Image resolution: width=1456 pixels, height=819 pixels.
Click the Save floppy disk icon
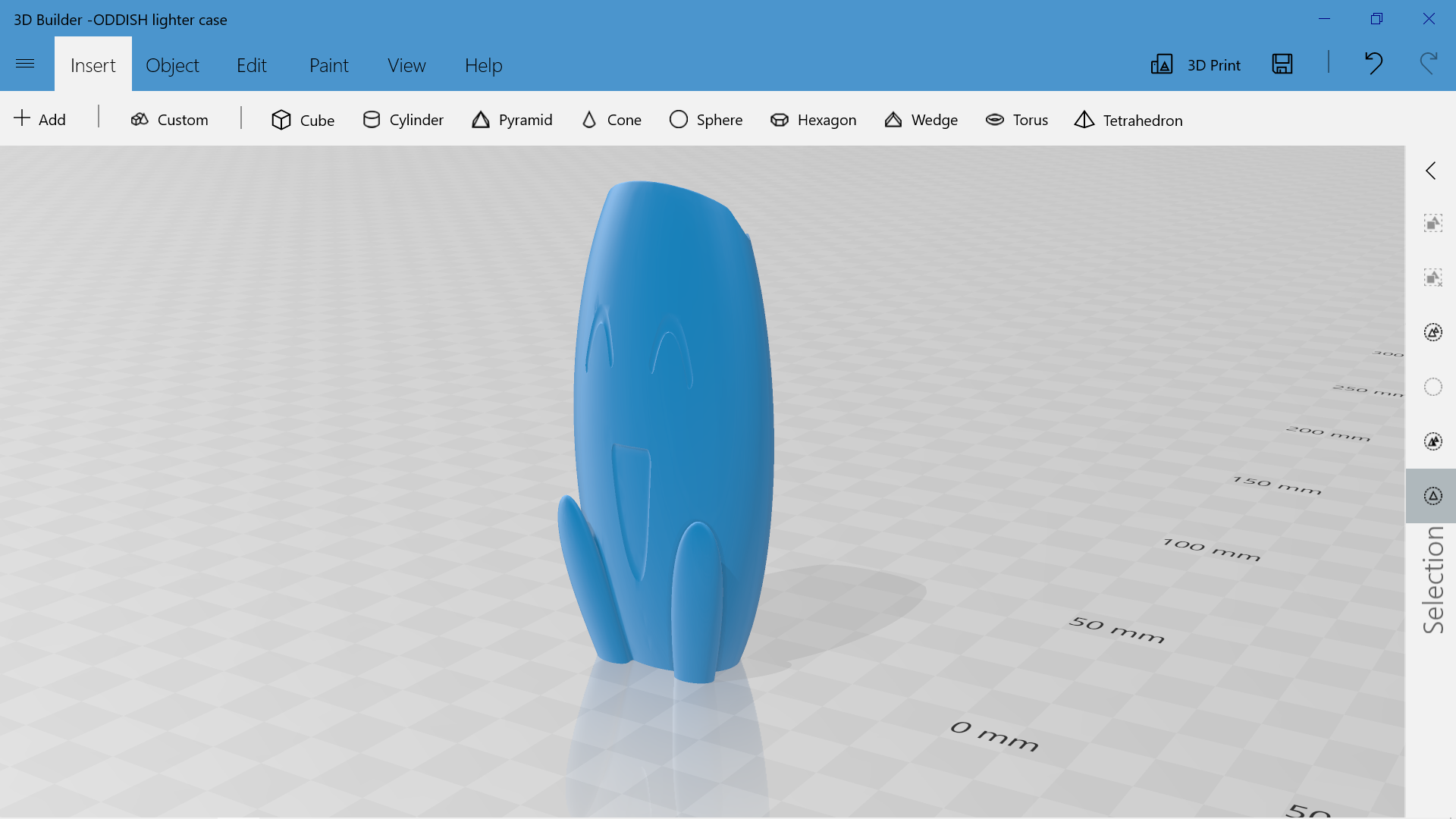point(1282,64)
